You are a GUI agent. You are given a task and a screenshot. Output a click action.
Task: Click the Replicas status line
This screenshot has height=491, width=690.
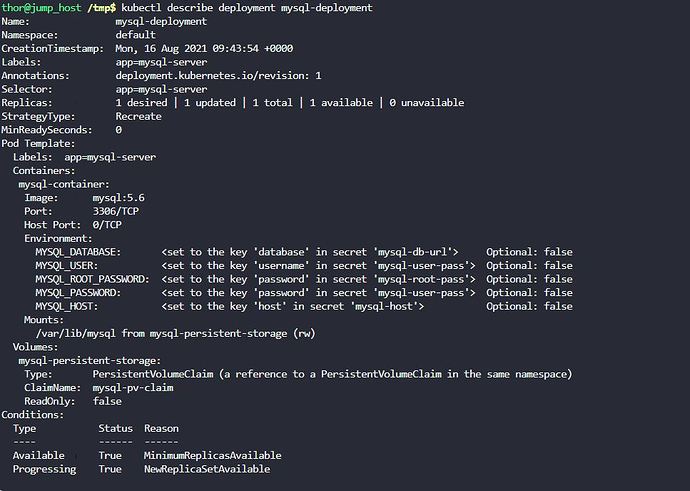click(289, 102)
